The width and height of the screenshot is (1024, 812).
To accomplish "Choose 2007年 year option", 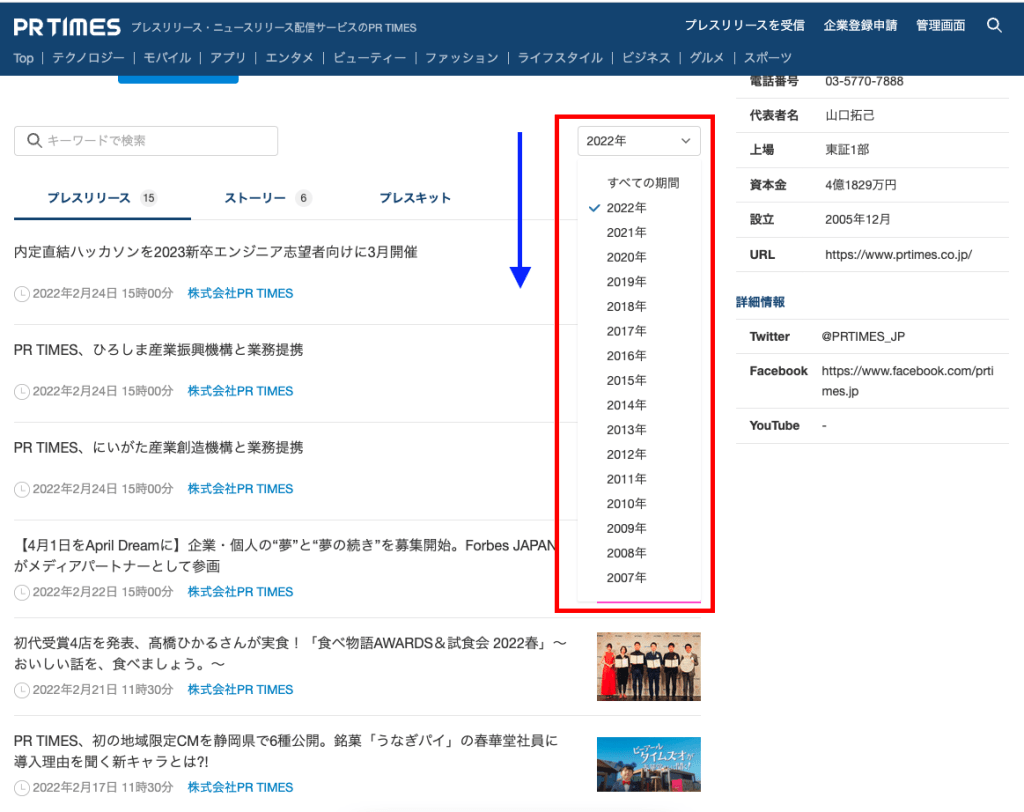I will [626, 577].
